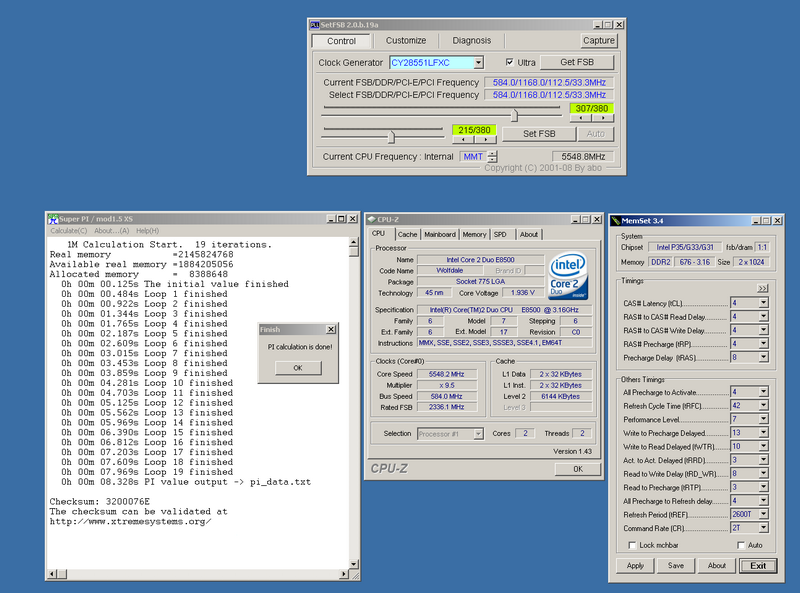Viewport: 800px width, 593px height.
Task: Click right arrow under the 215/380 value
Action: pos(485,140)
